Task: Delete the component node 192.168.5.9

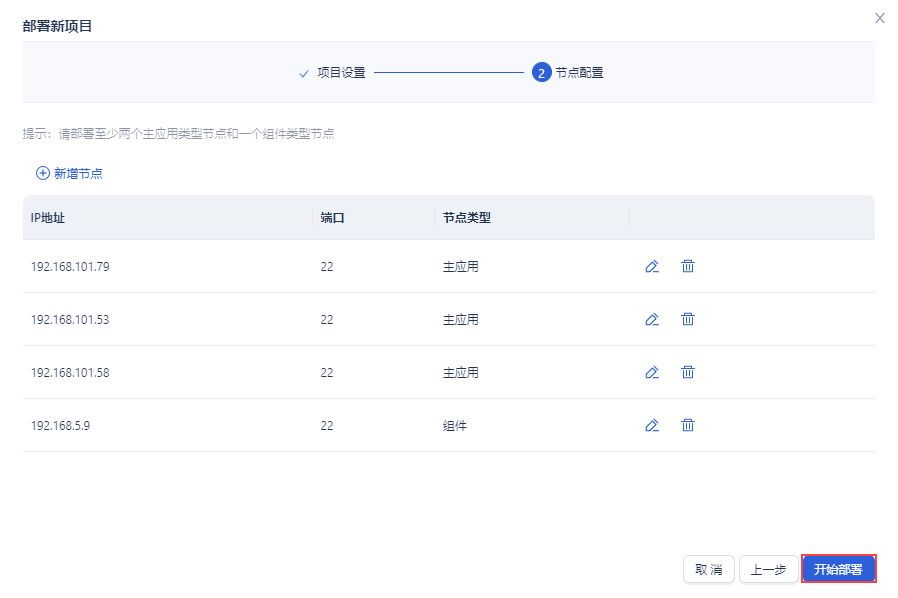Action: tap(688, 425)
